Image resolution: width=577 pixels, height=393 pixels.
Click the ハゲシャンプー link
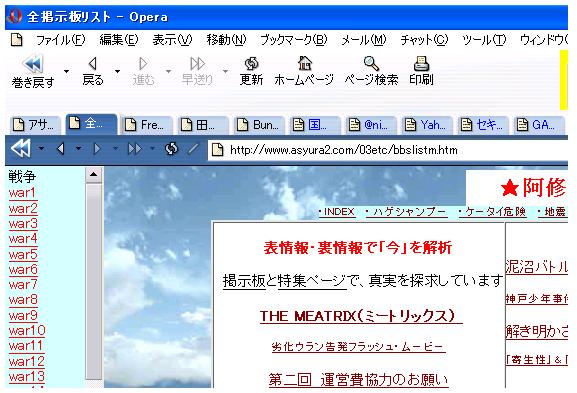[x=406, y=212]
